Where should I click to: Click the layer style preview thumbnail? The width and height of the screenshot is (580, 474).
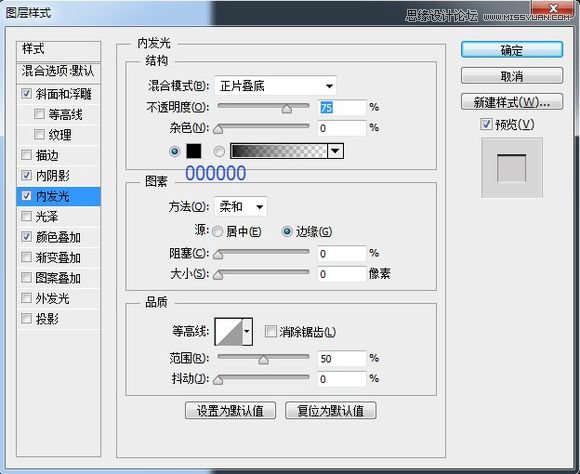512,168
